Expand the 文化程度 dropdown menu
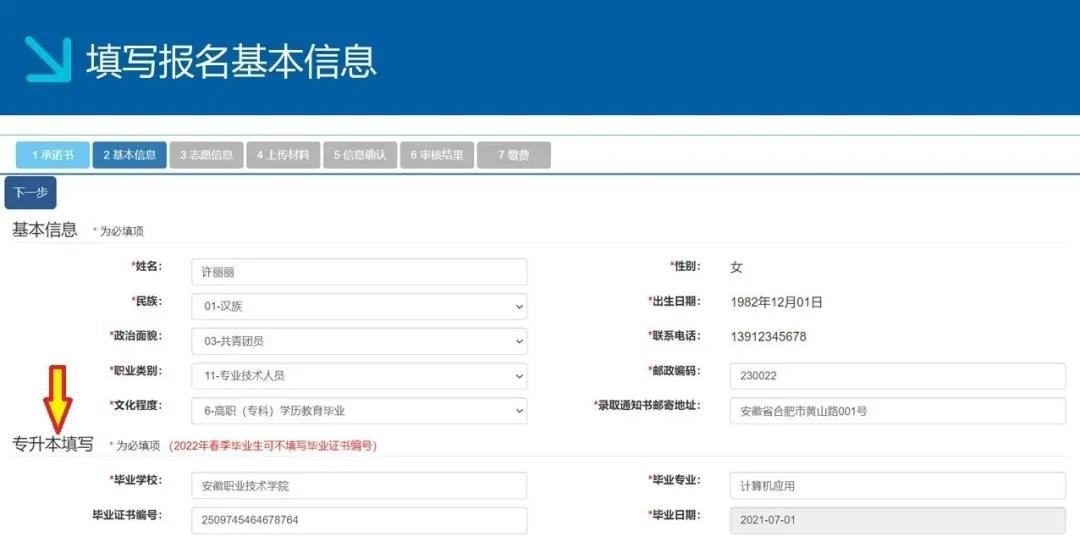The image size is (1080, 559). [358, 410]
